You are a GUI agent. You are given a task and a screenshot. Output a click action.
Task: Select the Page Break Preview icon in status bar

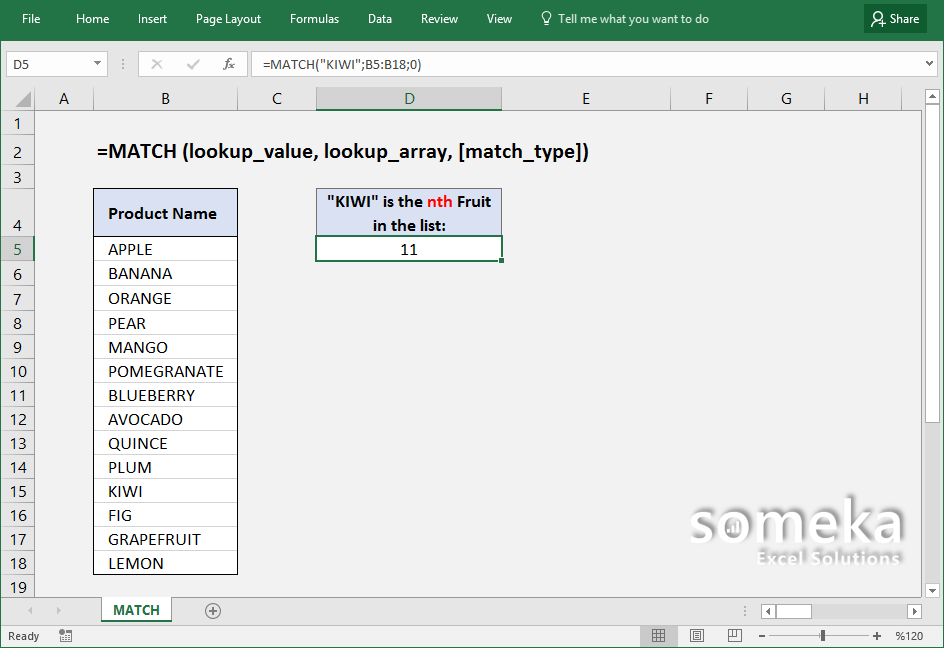[734, 635]
